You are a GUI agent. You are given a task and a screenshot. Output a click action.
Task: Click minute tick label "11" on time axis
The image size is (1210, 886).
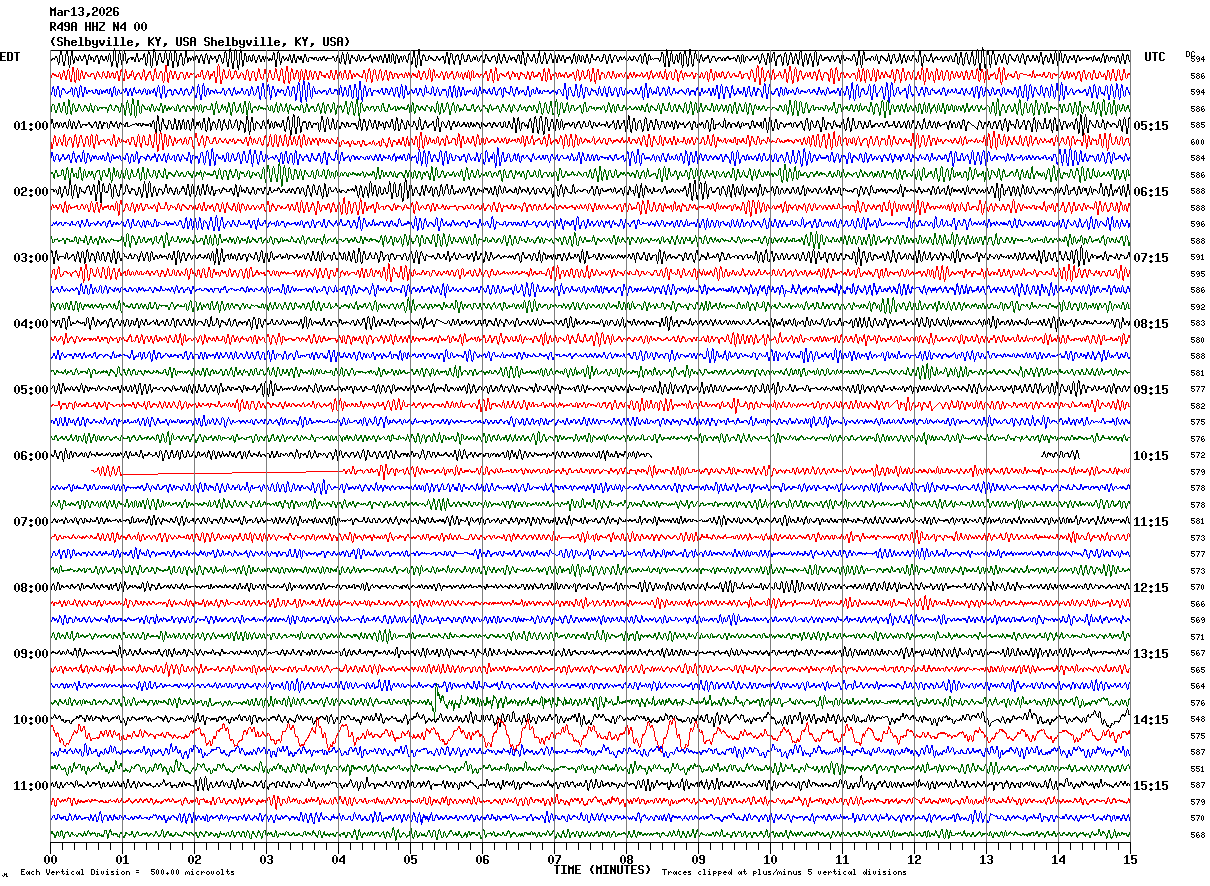tap(842, 859)
